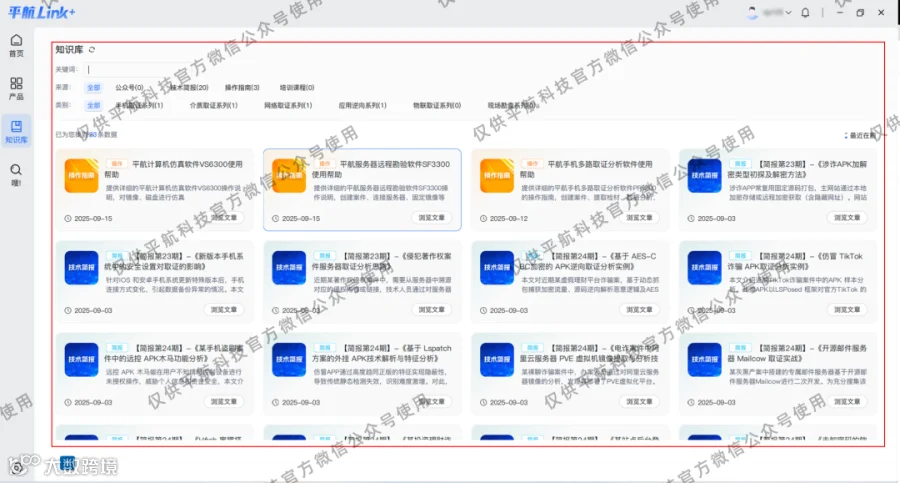Screen dimensions: 900x483
Task: Click 浏览文章 on AES-CBC加密APK card
Action: [x=639, y=310]
